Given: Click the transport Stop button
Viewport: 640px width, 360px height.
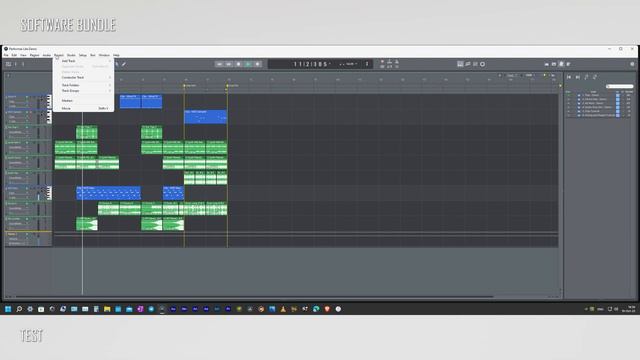Looking at the screenshot, I should pos(239,64).
